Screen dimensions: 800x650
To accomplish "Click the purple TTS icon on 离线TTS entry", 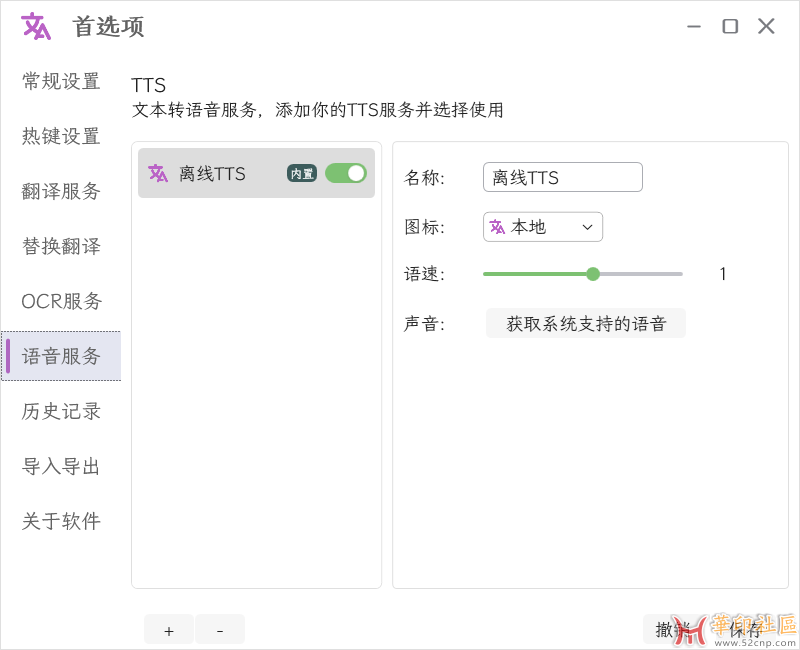I will 158,173.
